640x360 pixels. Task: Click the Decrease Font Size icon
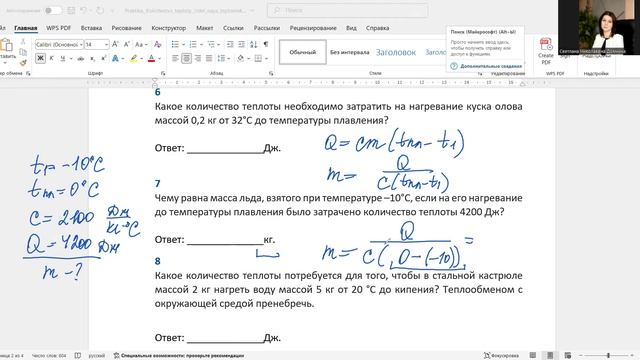point(127,44)
